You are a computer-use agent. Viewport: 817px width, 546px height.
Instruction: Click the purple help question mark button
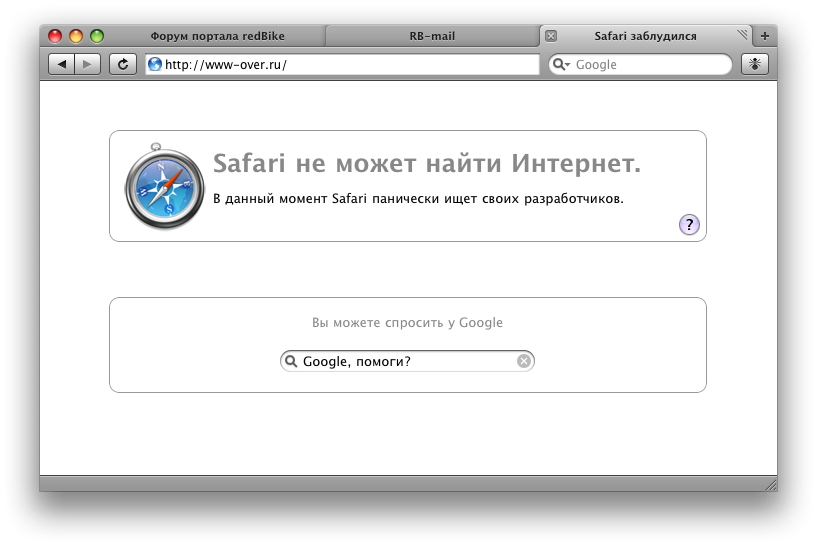coord(689,225)
